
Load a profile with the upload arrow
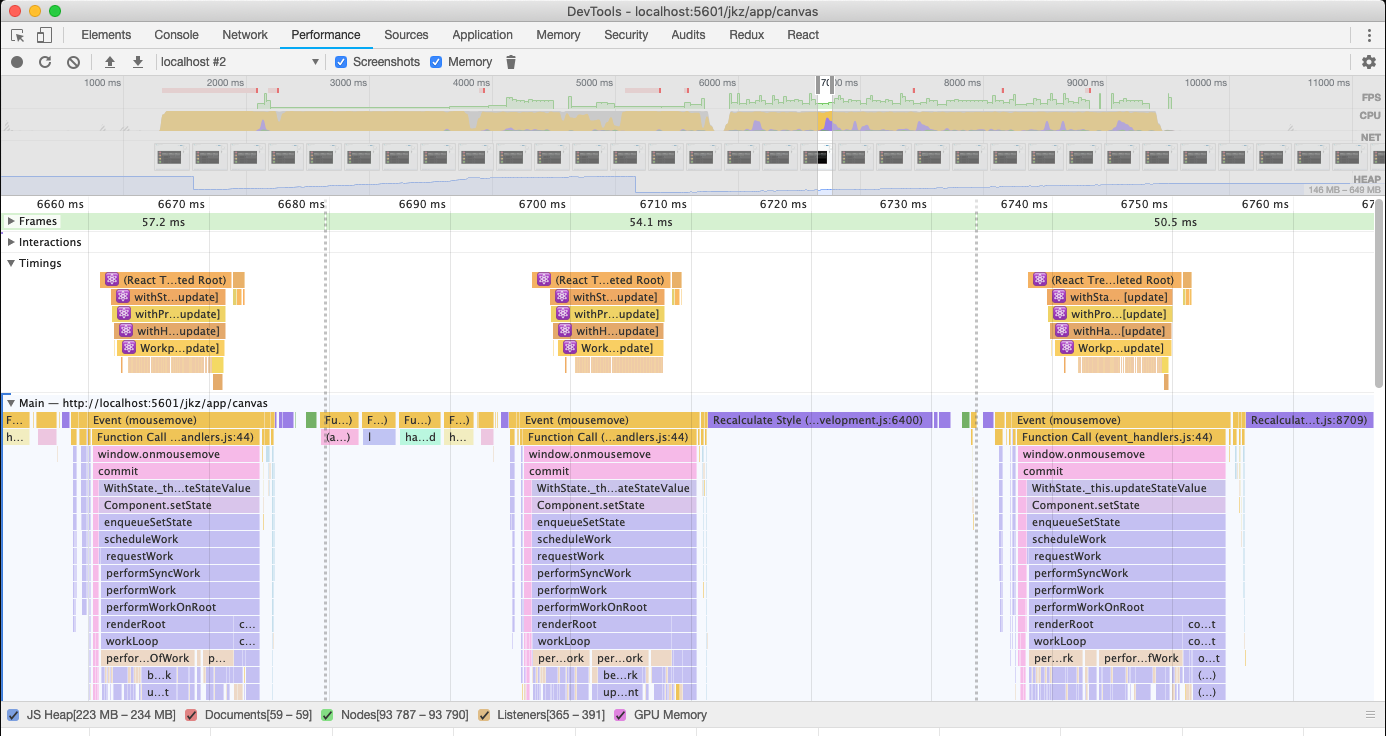point(110,62)
